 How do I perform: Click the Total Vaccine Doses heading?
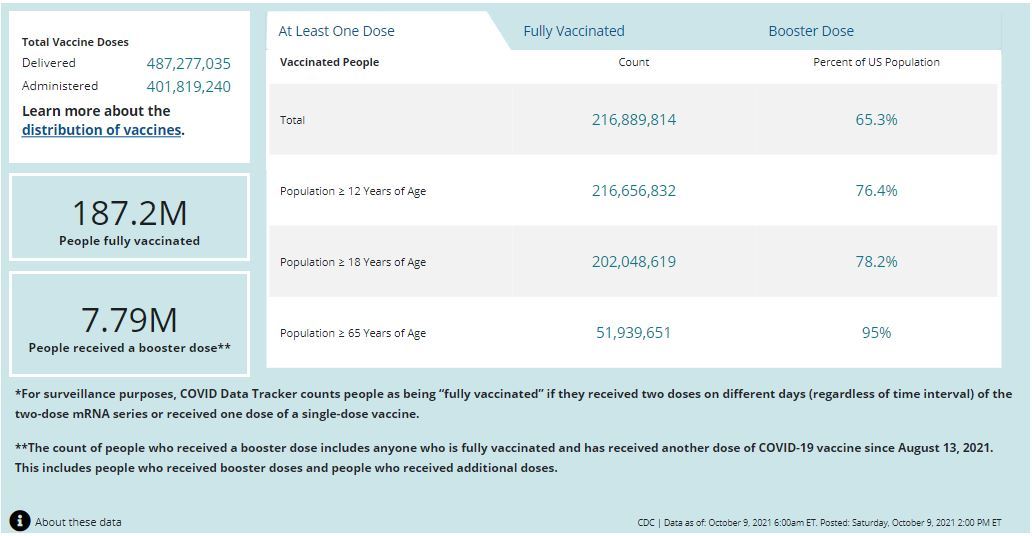pos(75,42)
